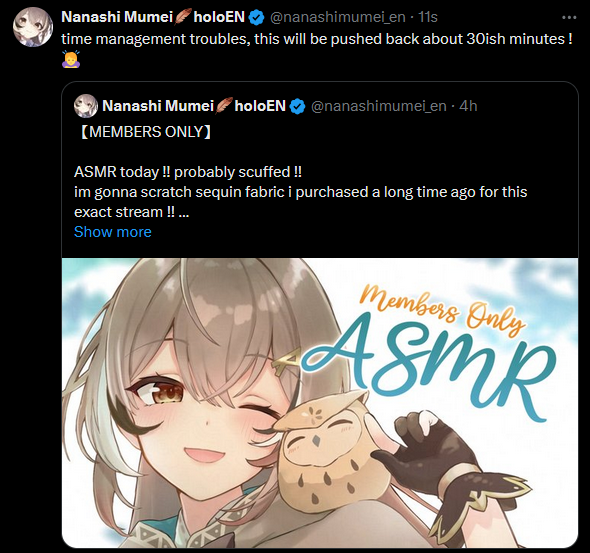The height and width of the screenshot is (553, 590).
Task: Click Nanashi Mumei's main profile avatar
Action: (x=33, y=27)
